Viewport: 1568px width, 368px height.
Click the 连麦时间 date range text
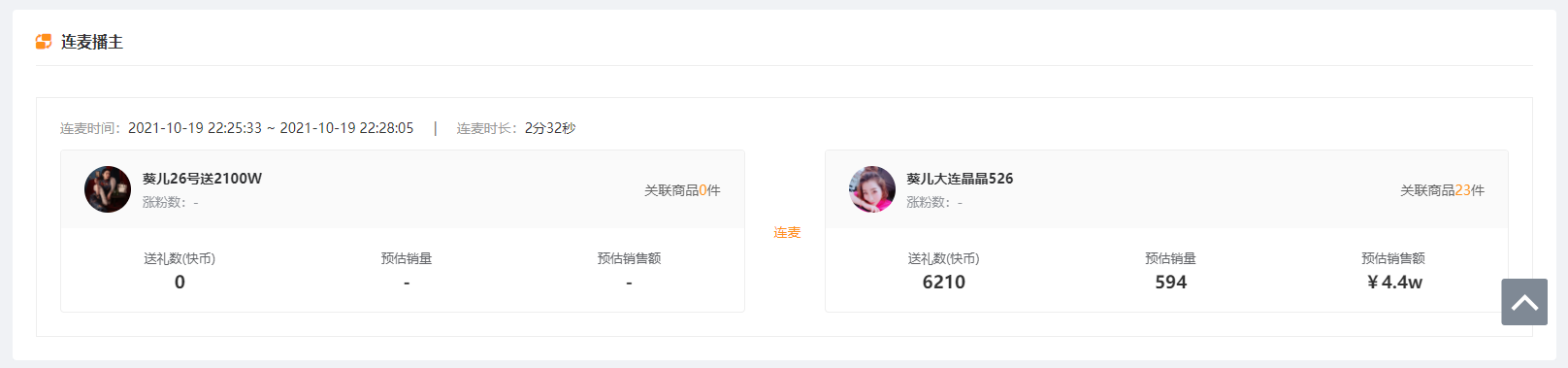click(x=237, y=128)
